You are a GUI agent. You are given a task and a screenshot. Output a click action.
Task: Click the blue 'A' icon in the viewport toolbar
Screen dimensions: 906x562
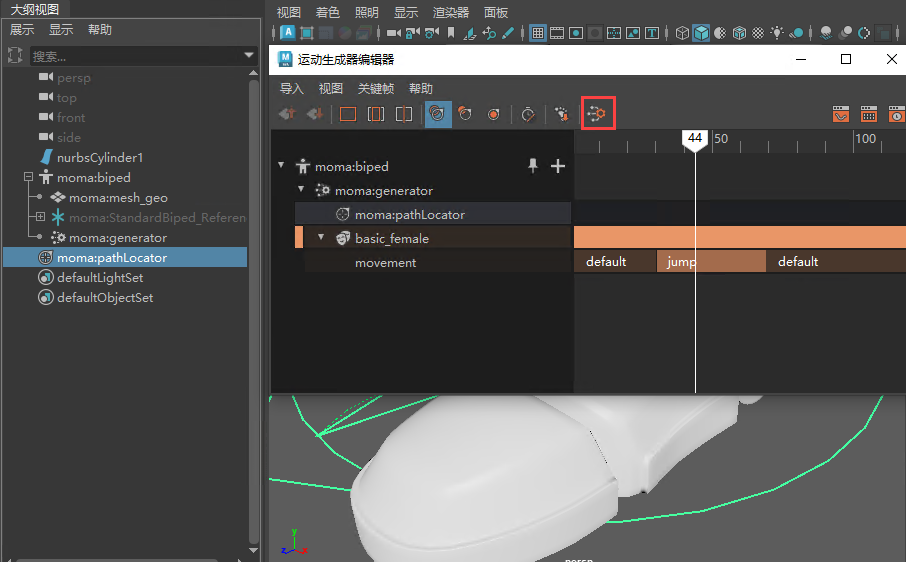[x=288, y=32]
